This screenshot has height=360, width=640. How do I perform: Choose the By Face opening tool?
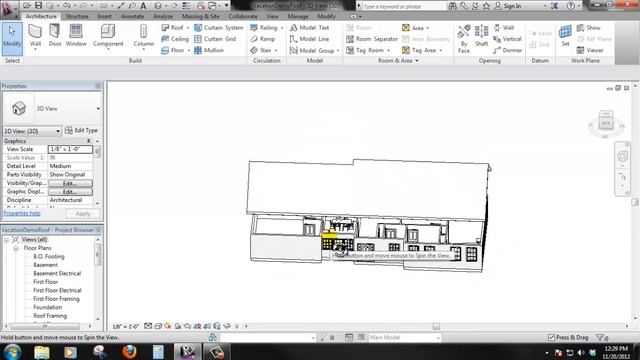[464, 39]
